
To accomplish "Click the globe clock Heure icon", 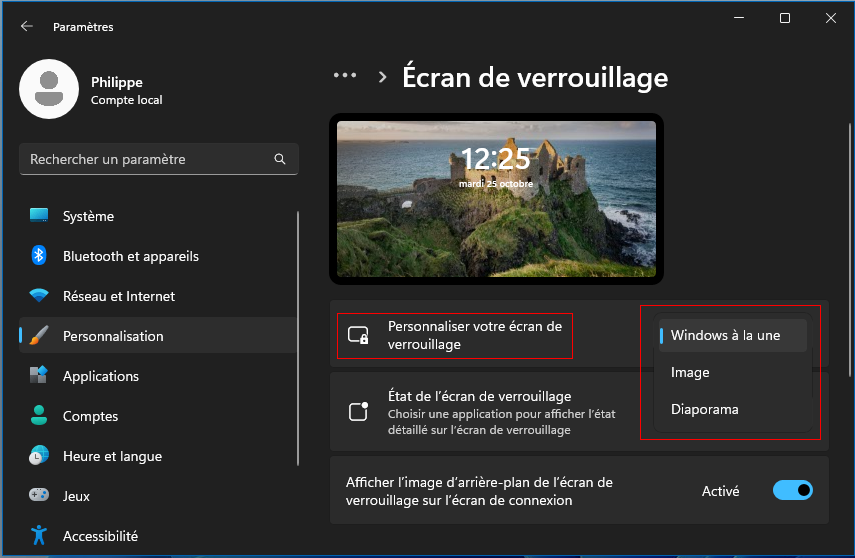I will (x=39, y=455).
